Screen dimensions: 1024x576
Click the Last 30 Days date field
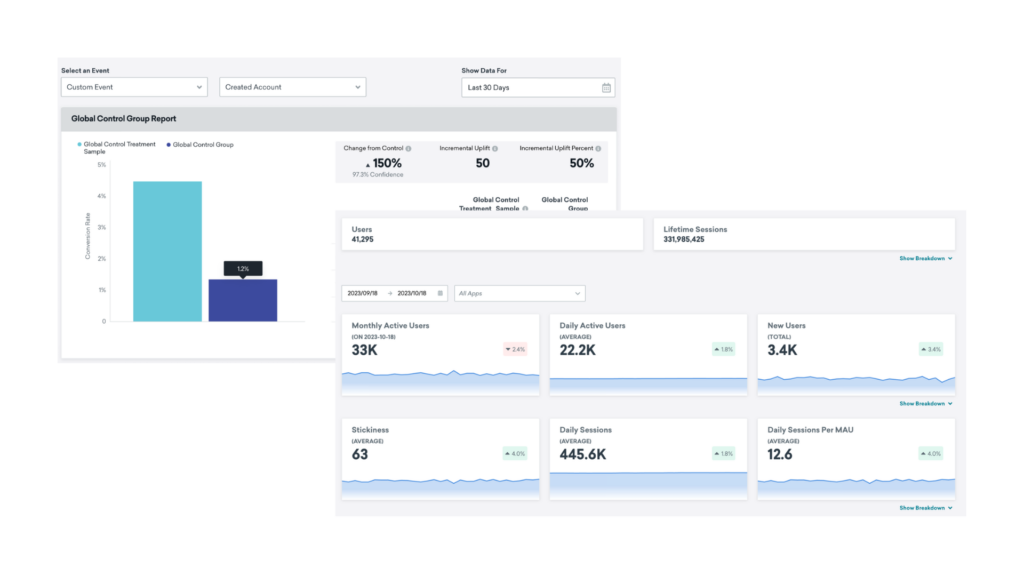tap(537, 88)
